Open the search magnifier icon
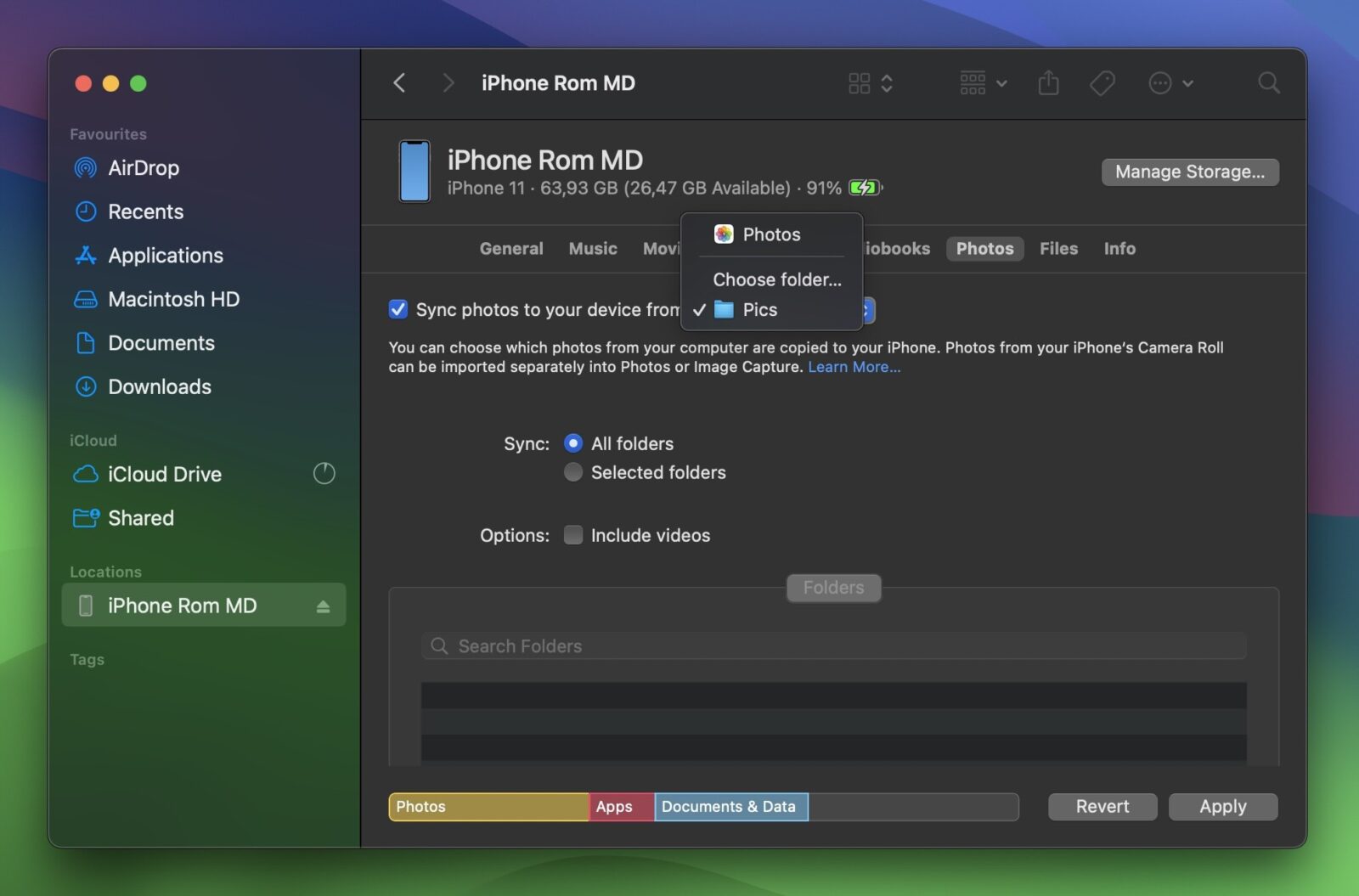 coord(1268,83)
